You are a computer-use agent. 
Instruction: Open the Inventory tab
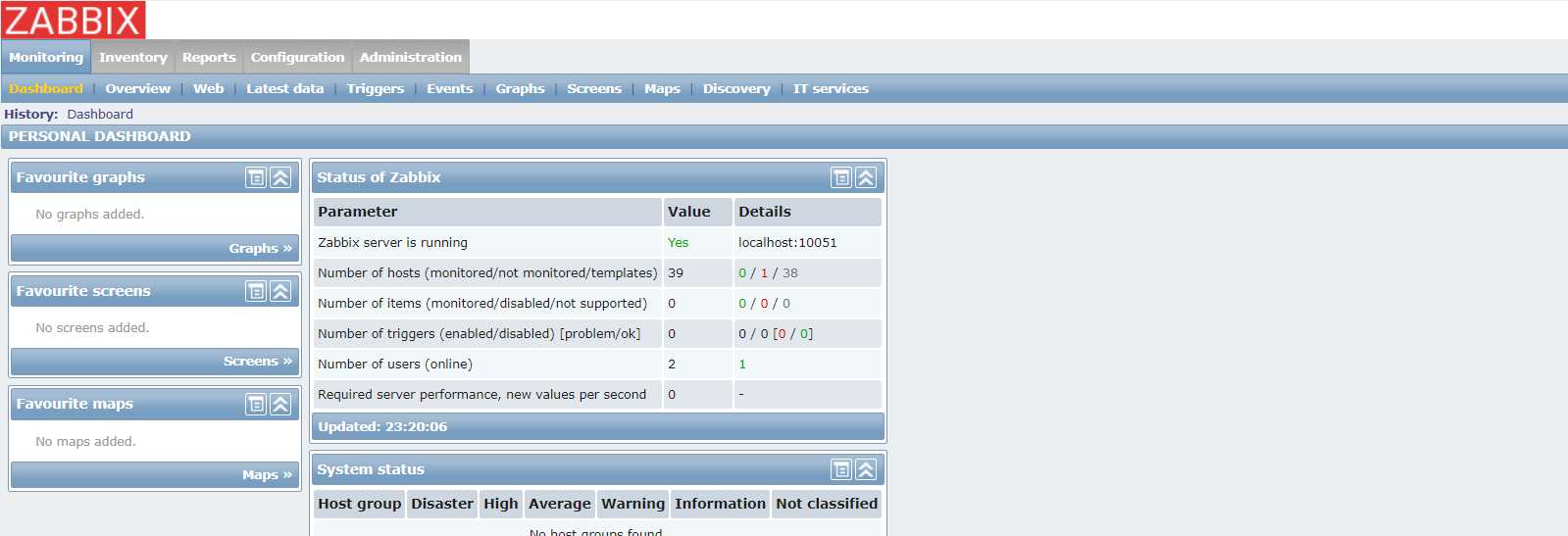click(x=133, y=57)
